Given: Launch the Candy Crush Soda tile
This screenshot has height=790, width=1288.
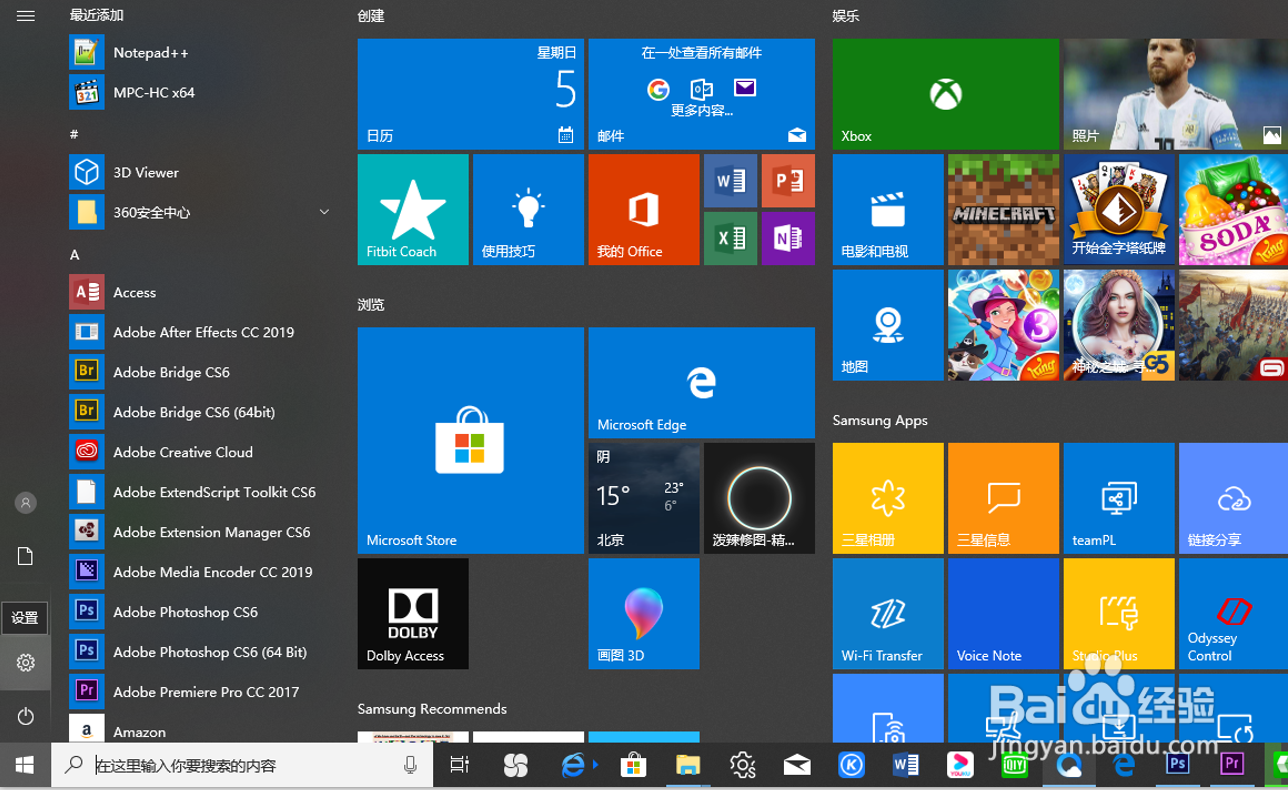Looking at the screenshot, I should click(1233, 209).
